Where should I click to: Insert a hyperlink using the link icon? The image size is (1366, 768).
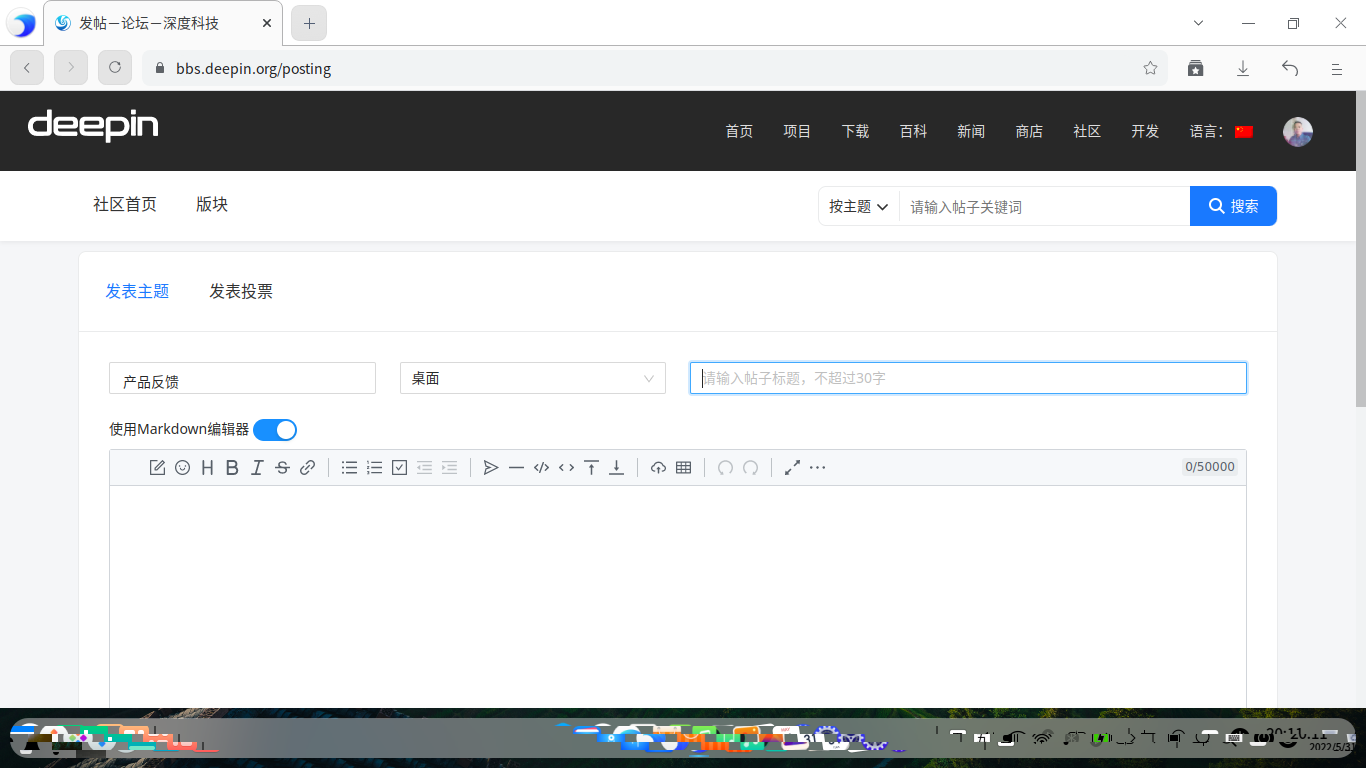[307, 467]
